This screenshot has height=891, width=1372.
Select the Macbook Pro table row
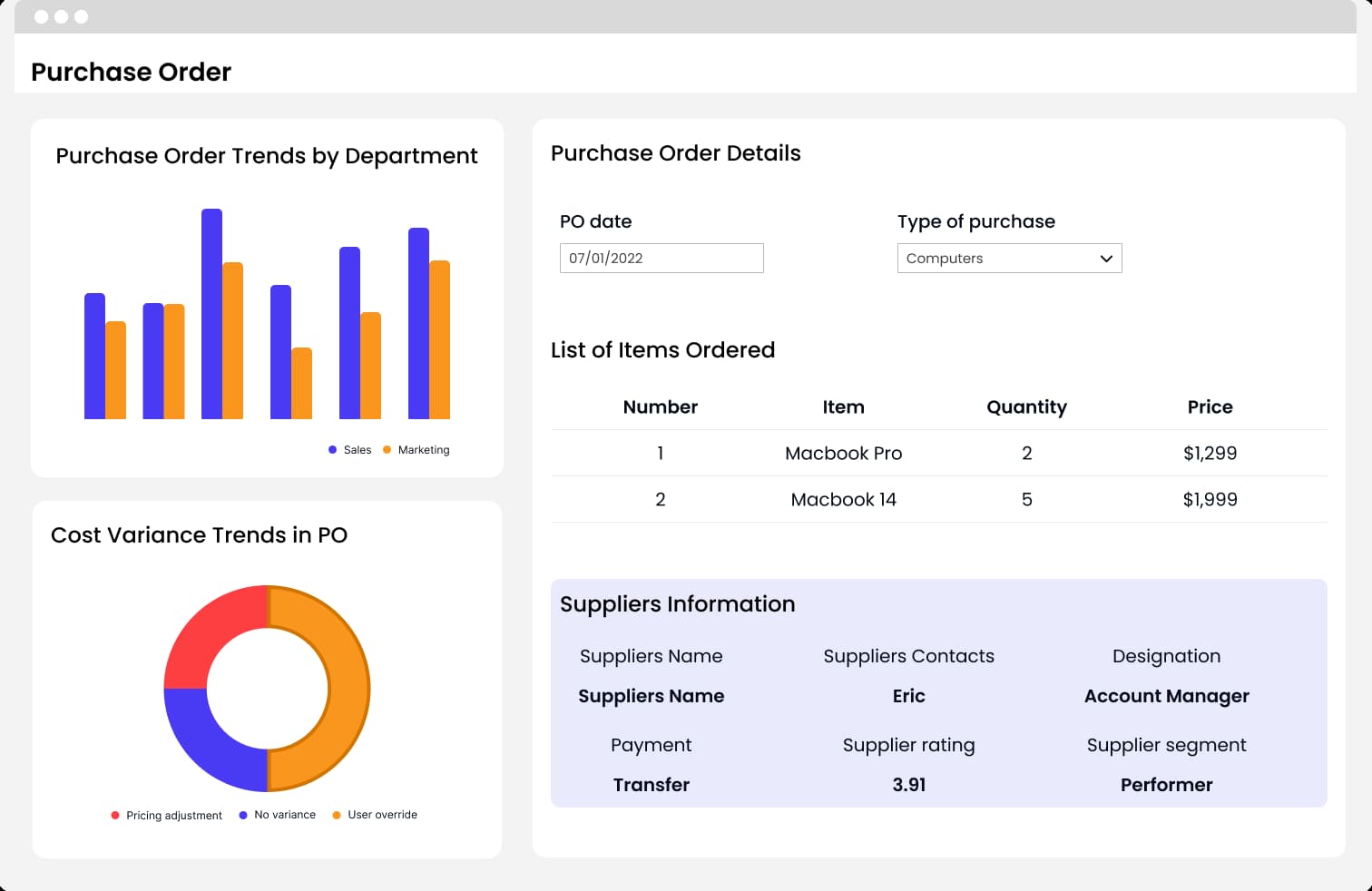coord(843,453)
